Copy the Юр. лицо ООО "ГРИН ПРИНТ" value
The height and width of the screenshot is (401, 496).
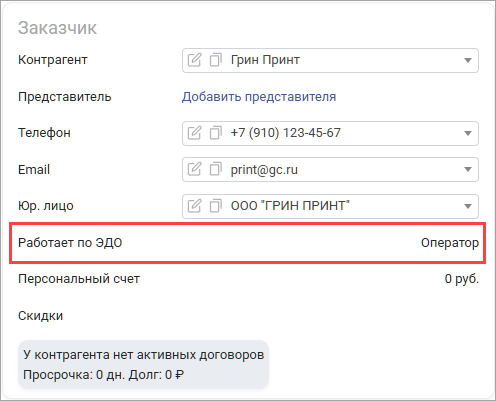(216, 206)
